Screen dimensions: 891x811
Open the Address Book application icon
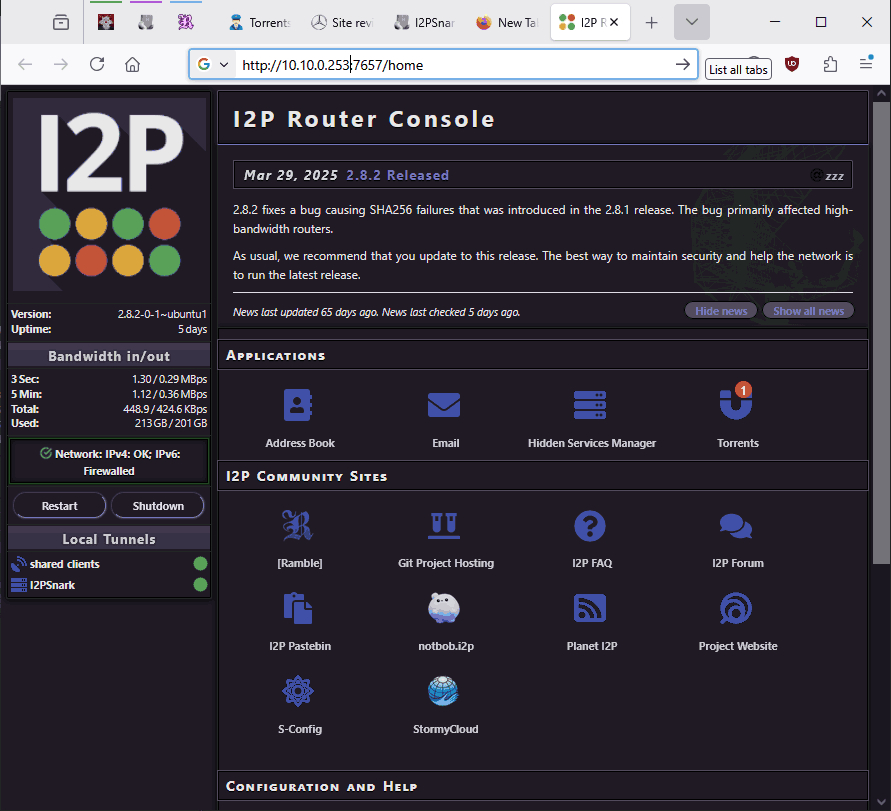click(298, 405)
